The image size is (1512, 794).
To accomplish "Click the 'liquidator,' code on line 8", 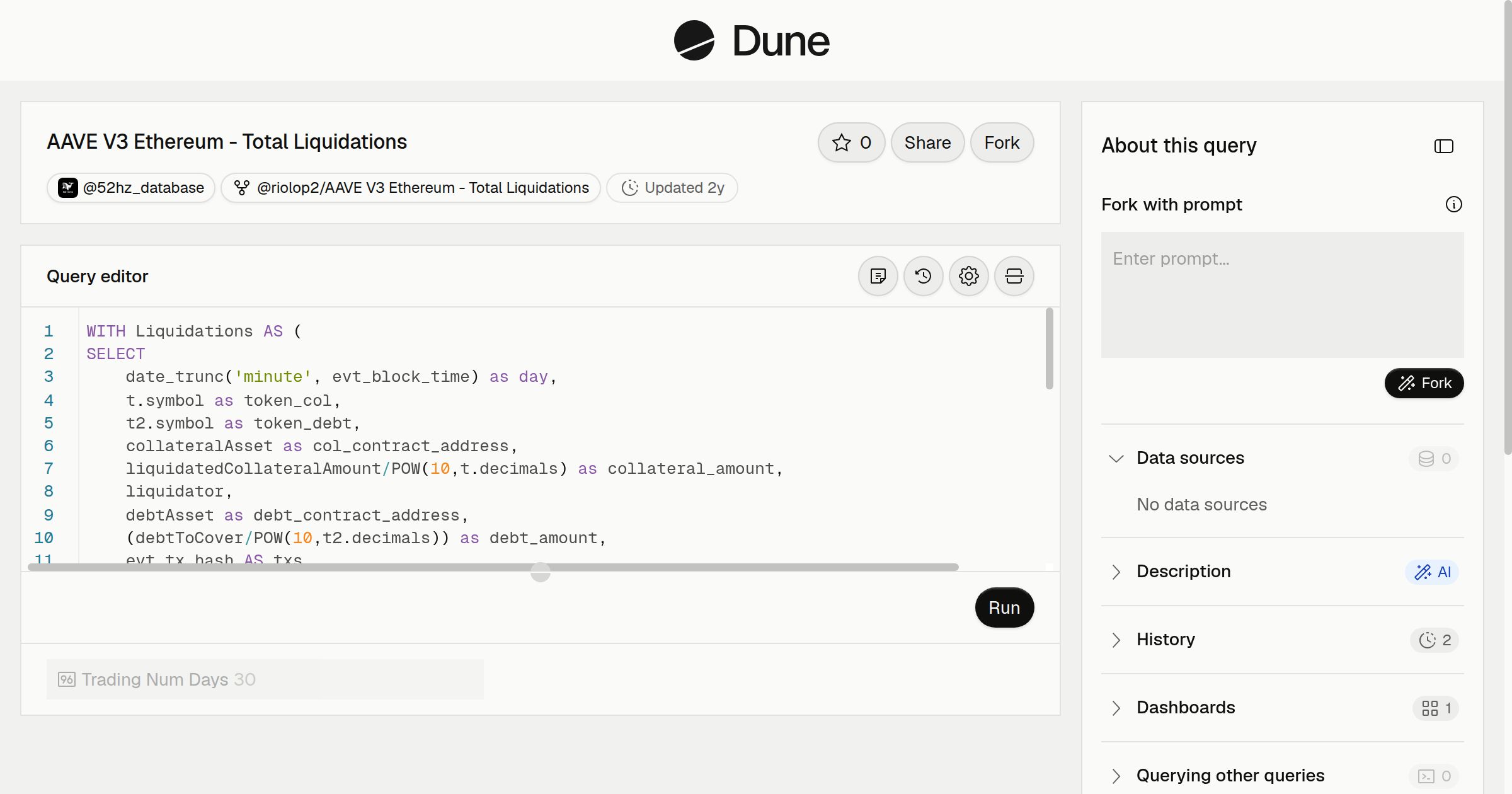I will pyautogui.click(x=179, y=492).
